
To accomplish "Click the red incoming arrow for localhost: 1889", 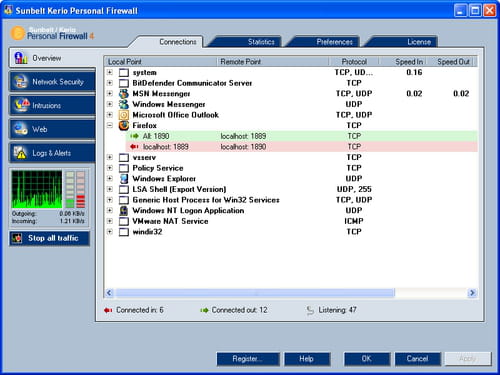I will pyautogui.click(x=134, y=147).
